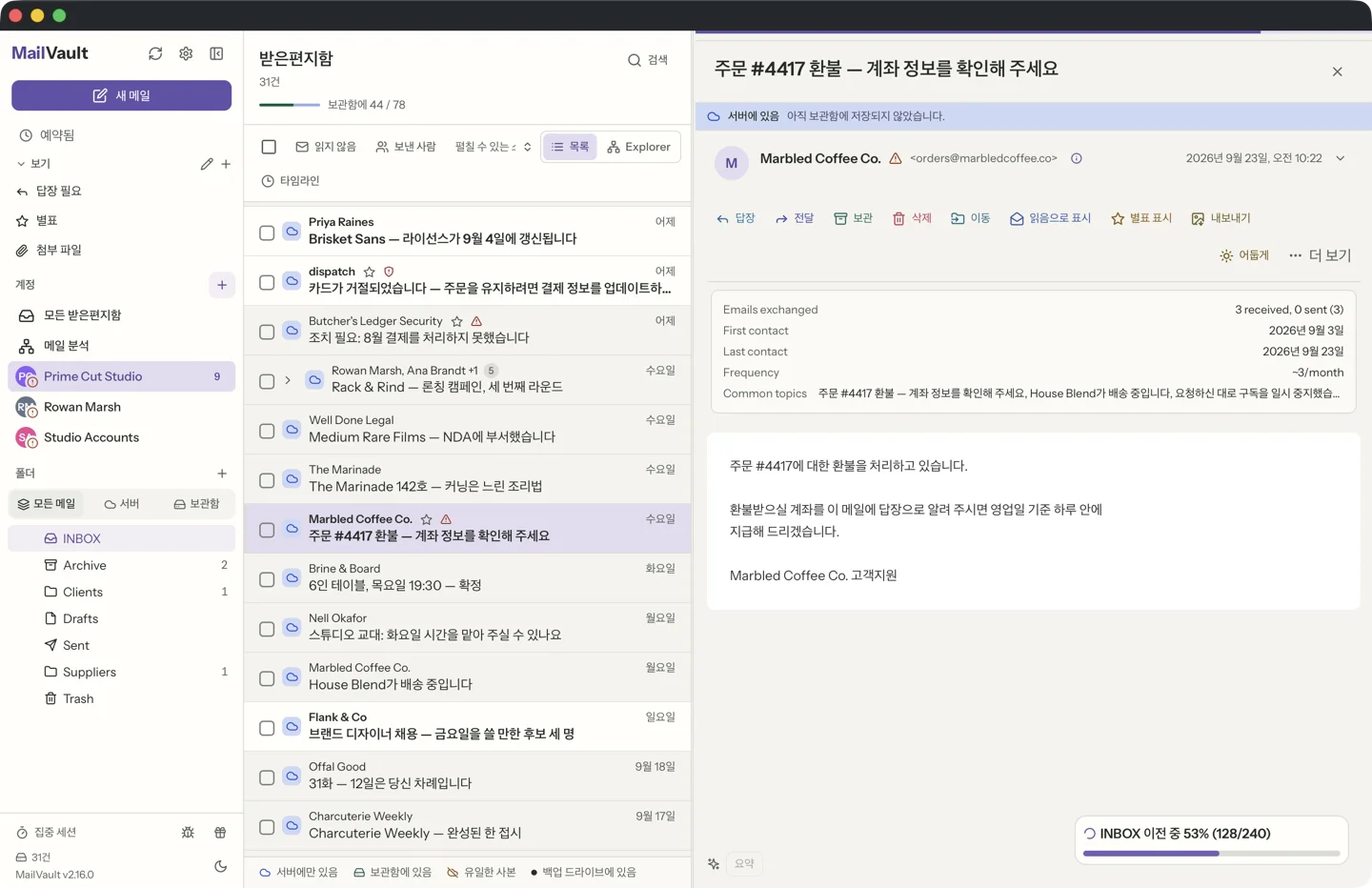
Task: Add folder with plus icon beside 폴더
Action: point(222,474)
